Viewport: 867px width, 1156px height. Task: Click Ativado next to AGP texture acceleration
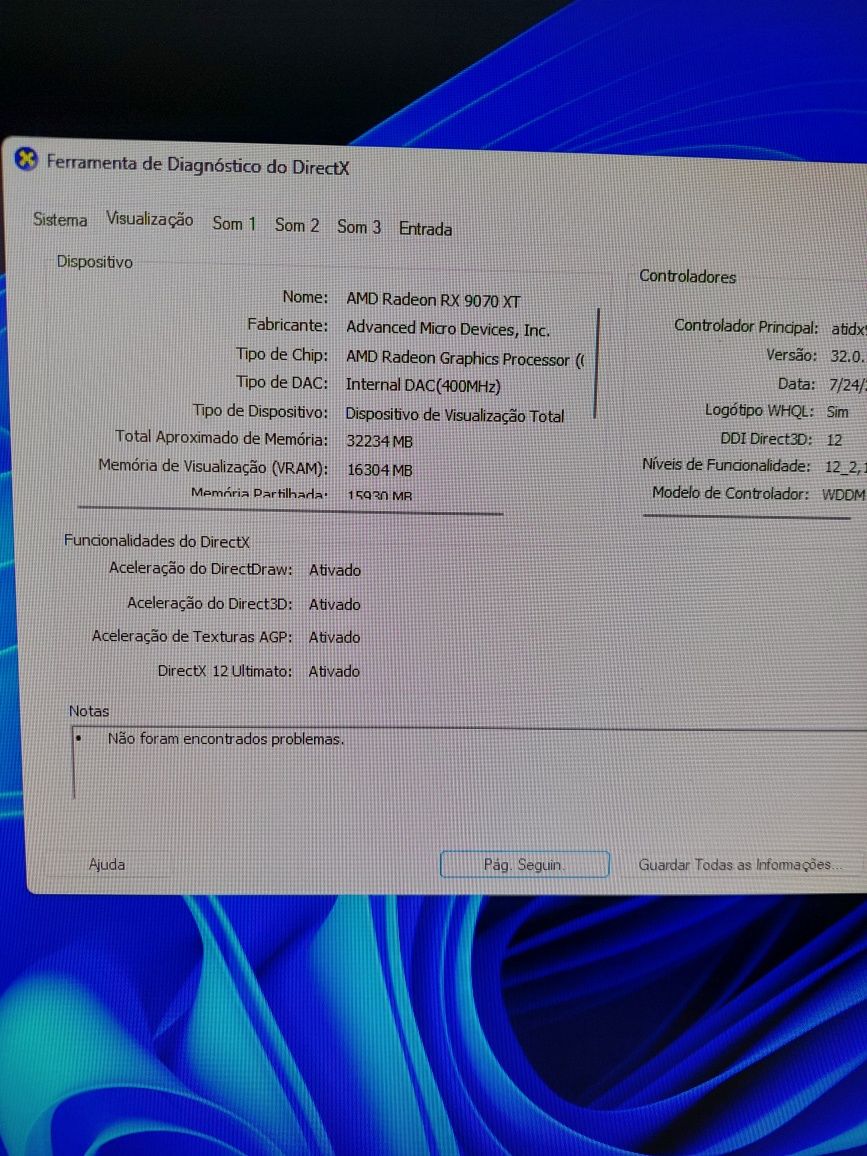(x=335, y=638)
